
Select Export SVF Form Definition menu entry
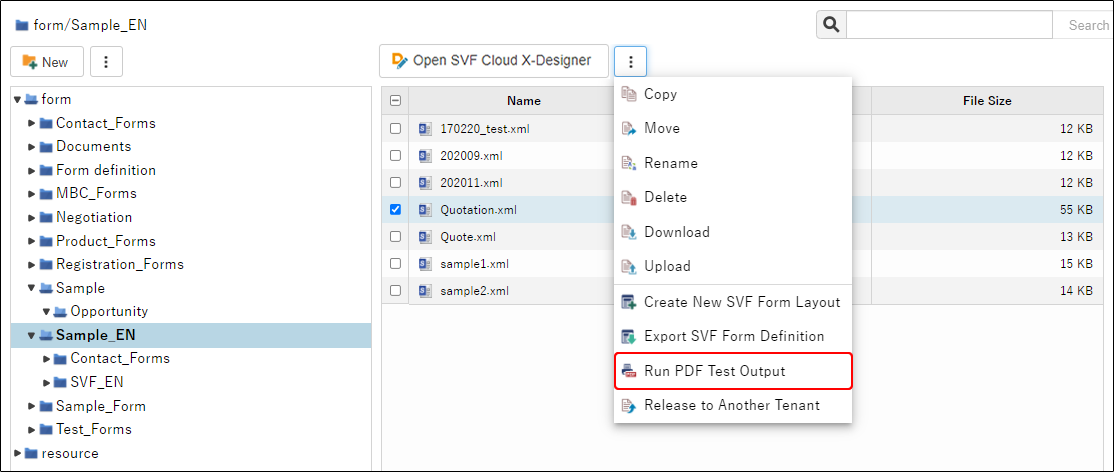pyautogui.click(x=732, y=336)
